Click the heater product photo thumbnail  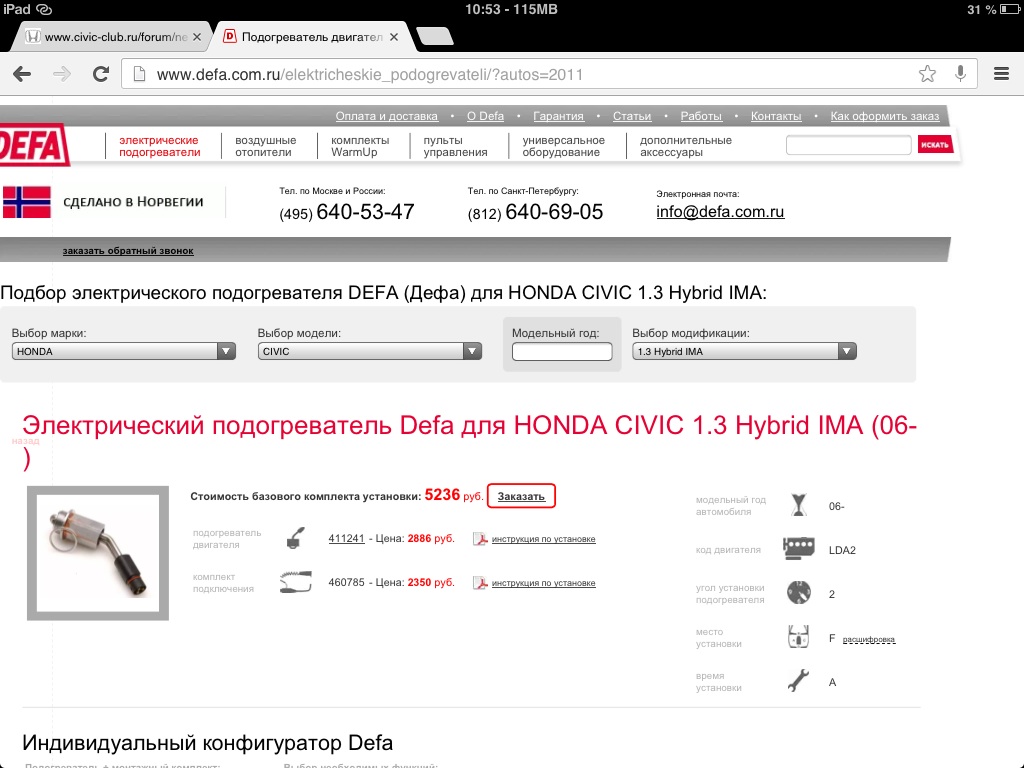point(98,553)
